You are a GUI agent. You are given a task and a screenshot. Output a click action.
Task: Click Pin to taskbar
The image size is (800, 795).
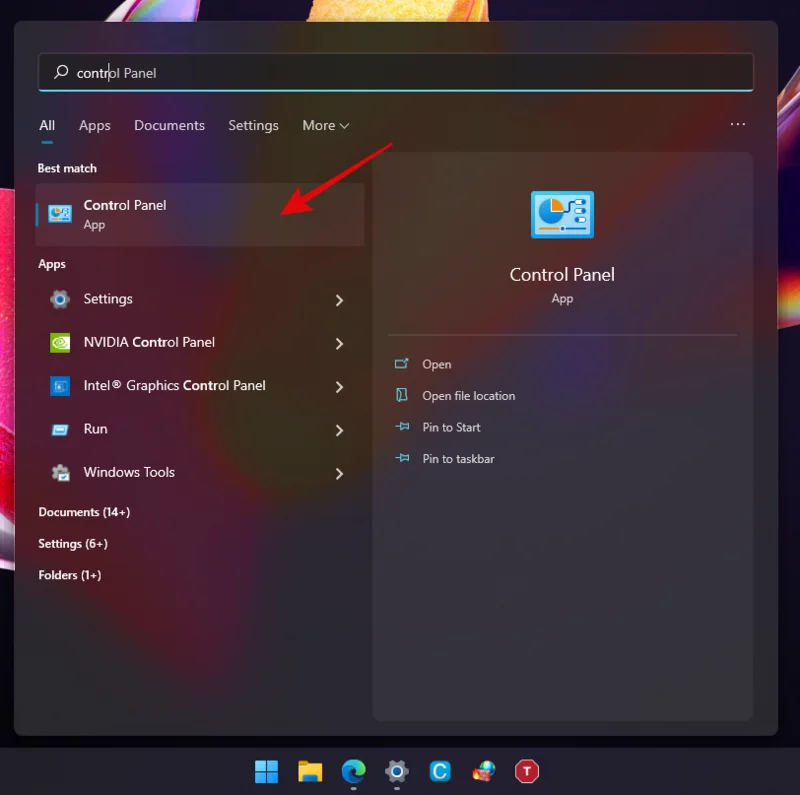point(456,458)
